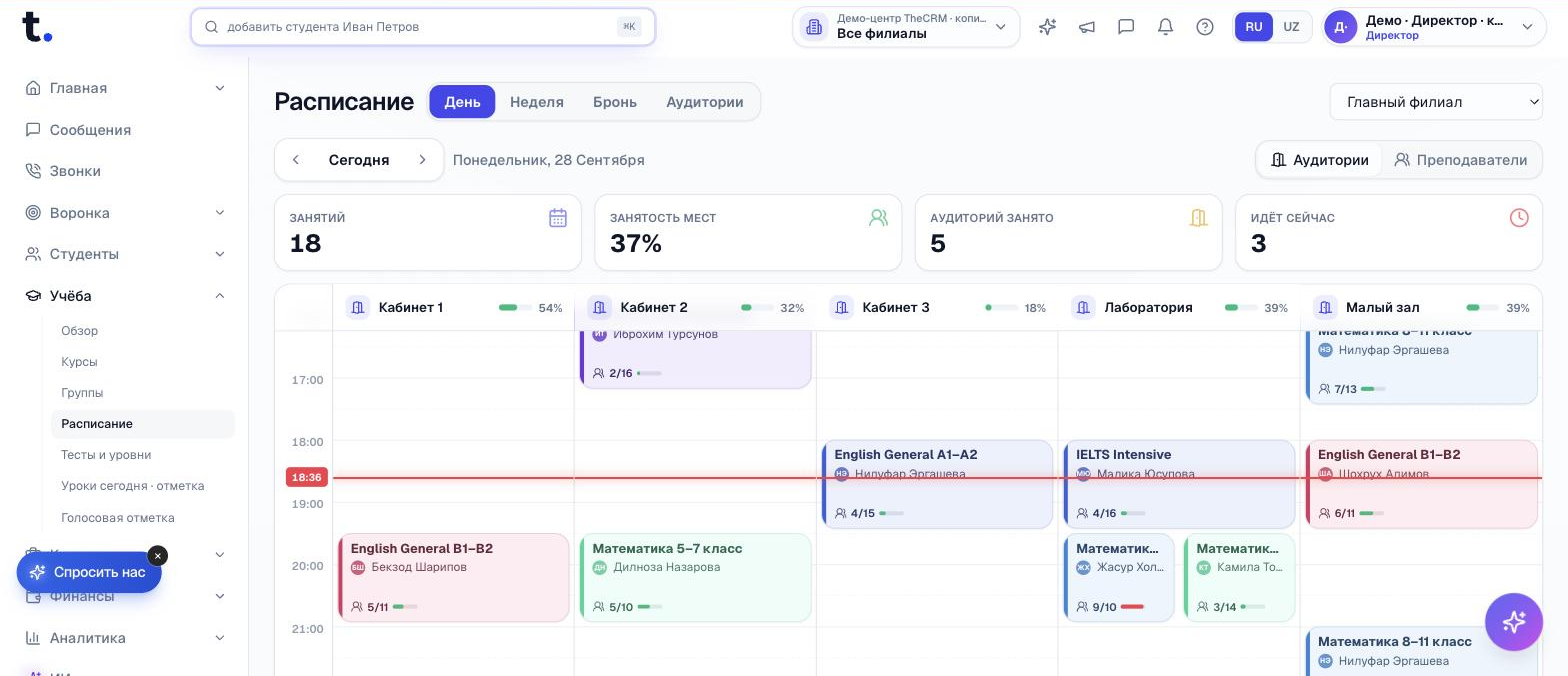
Task: Switch to the Бронь tab
Action: pyautogui.click(x=615, y=102)
